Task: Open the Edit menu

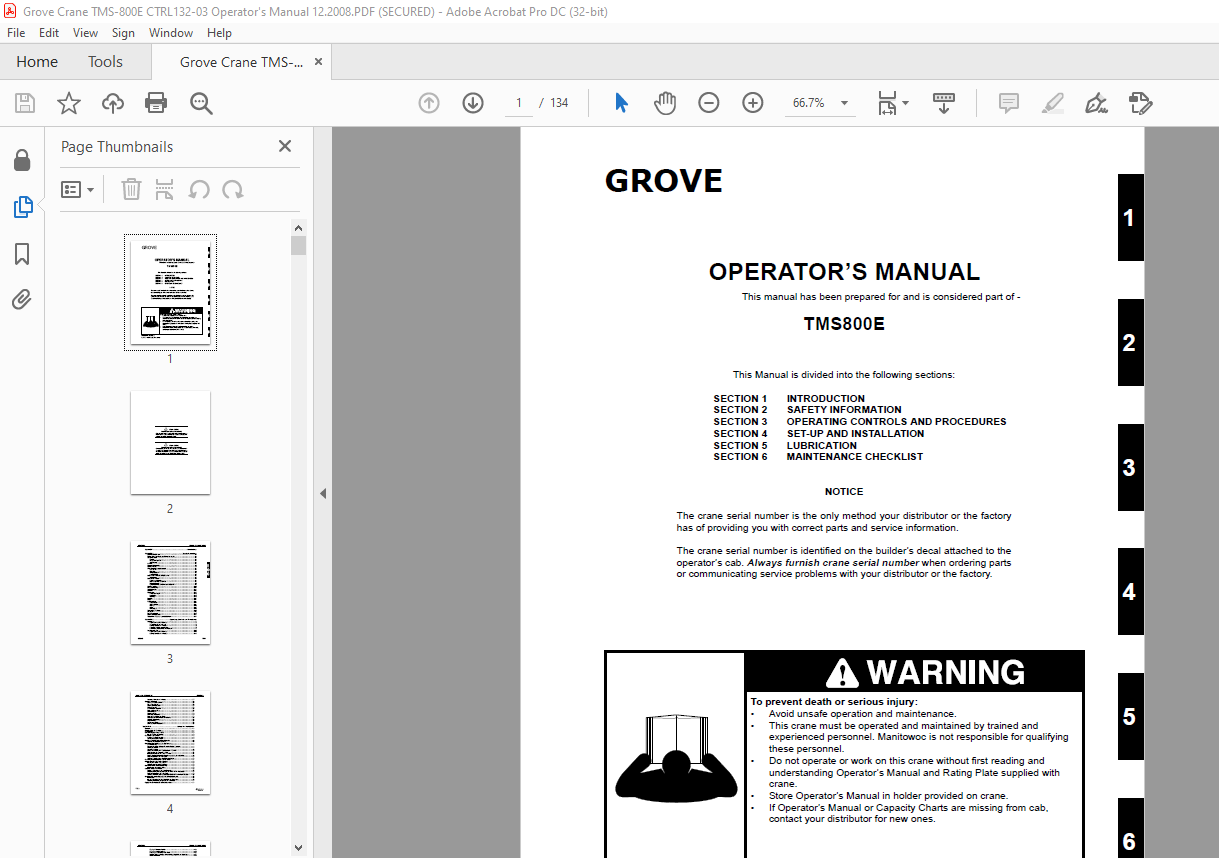Action: [x=49, y=33]
